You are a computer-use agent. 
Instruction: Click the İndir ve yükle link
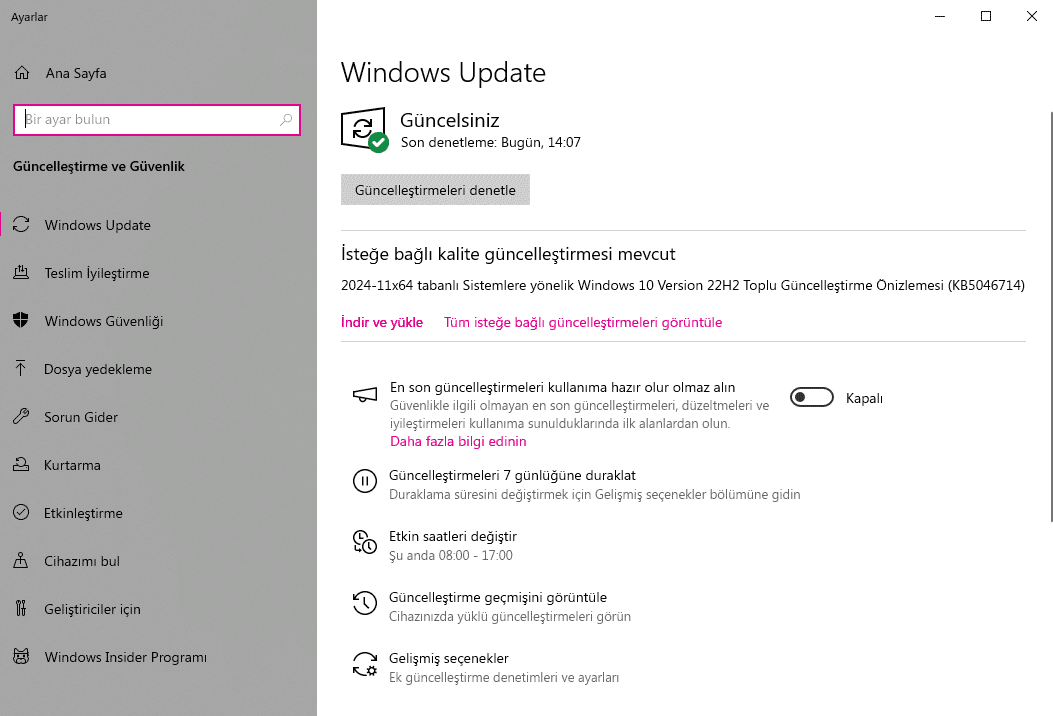point(382,322)
